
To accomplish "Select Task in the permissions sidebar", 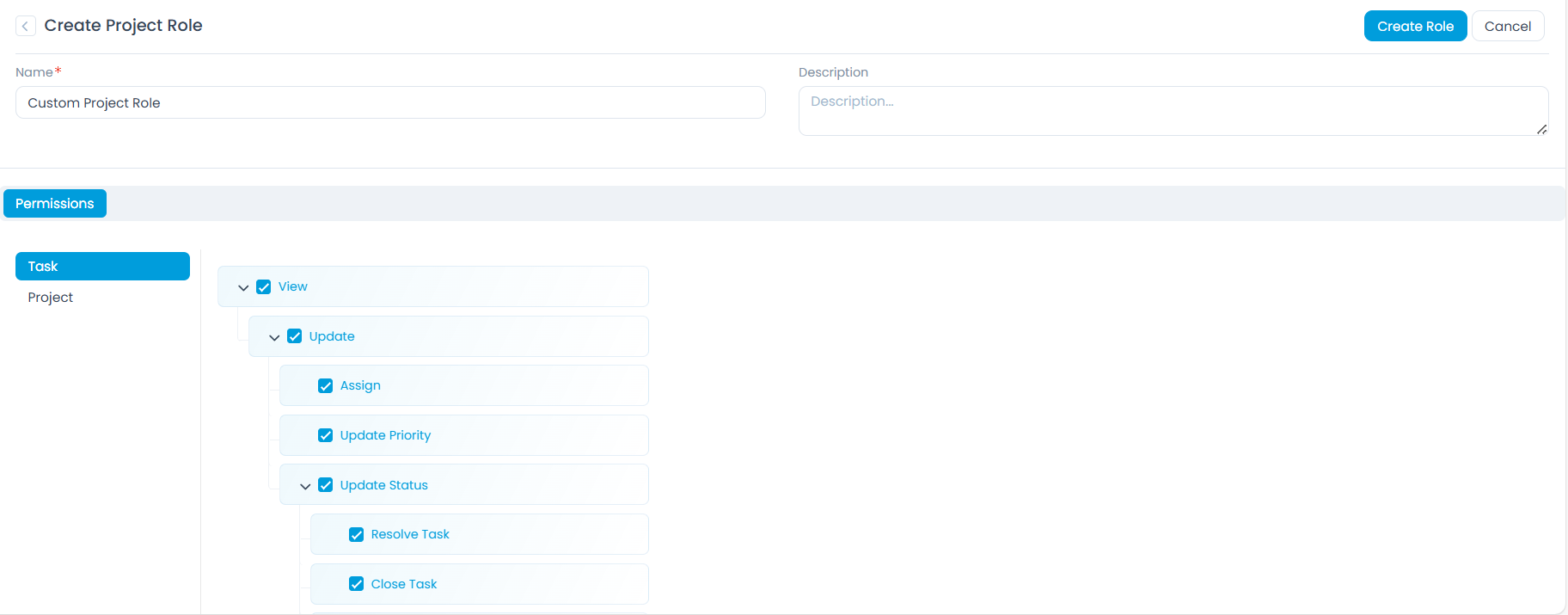I will tap(102, 267).
